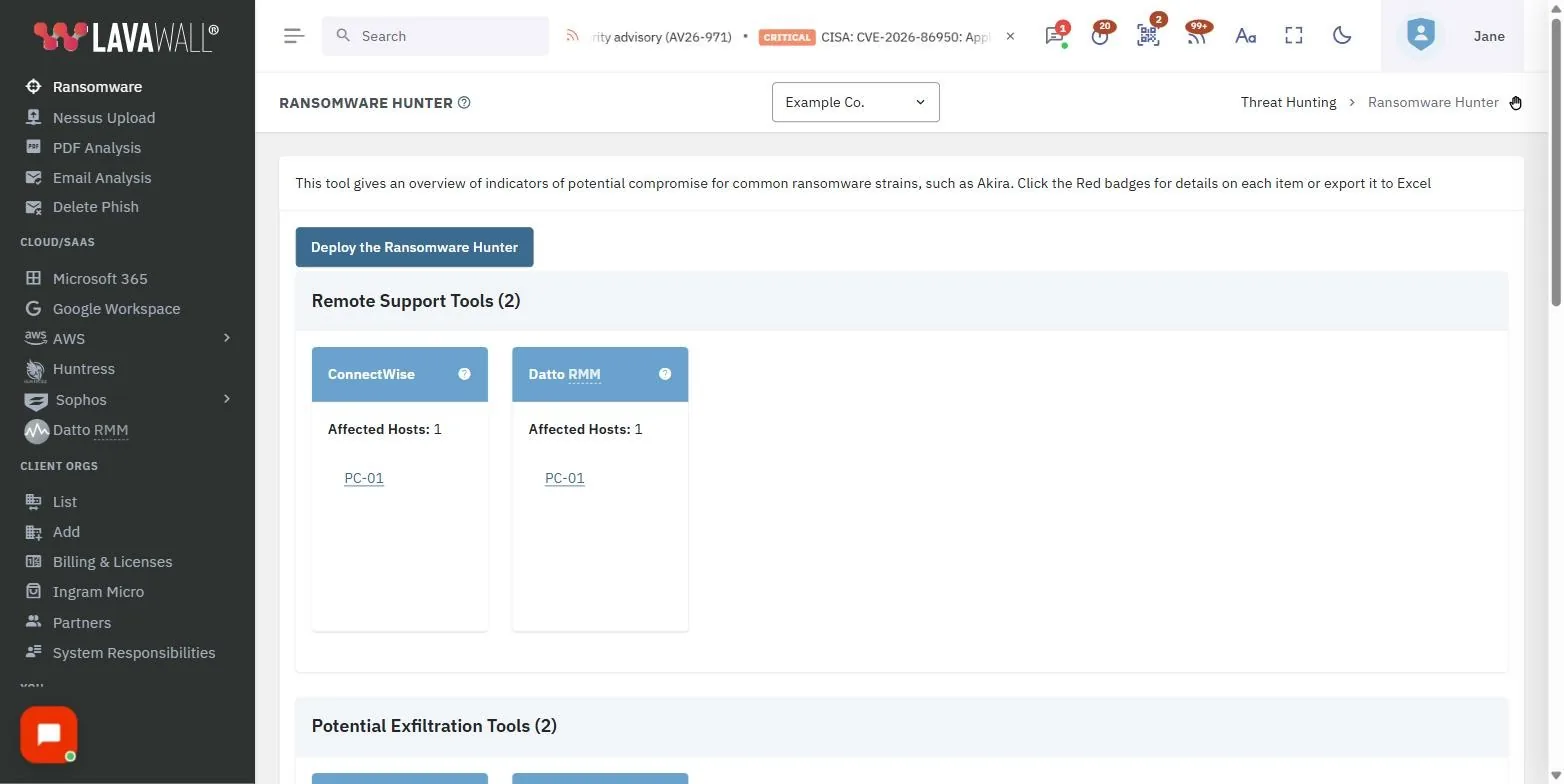This screenshot has height=784, width=1564.
Task: Click the Lavawall logo
Action: click(x=126, y=37)
